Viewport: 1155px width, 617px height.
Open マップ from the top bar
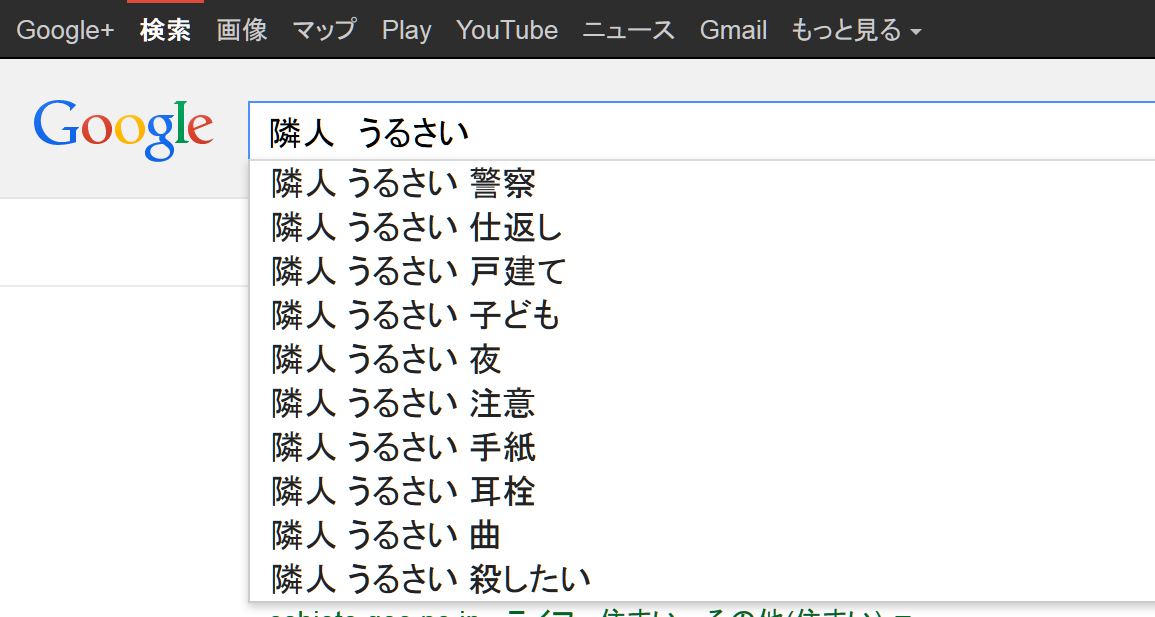pos(324,30)
